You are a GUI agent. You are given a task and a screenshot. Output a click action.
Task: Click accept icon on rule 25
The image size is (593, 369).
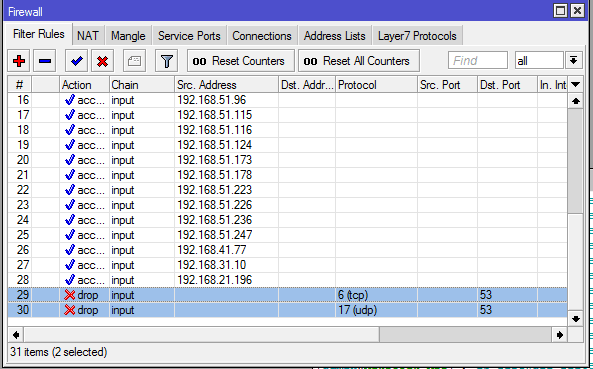[70, 235]
